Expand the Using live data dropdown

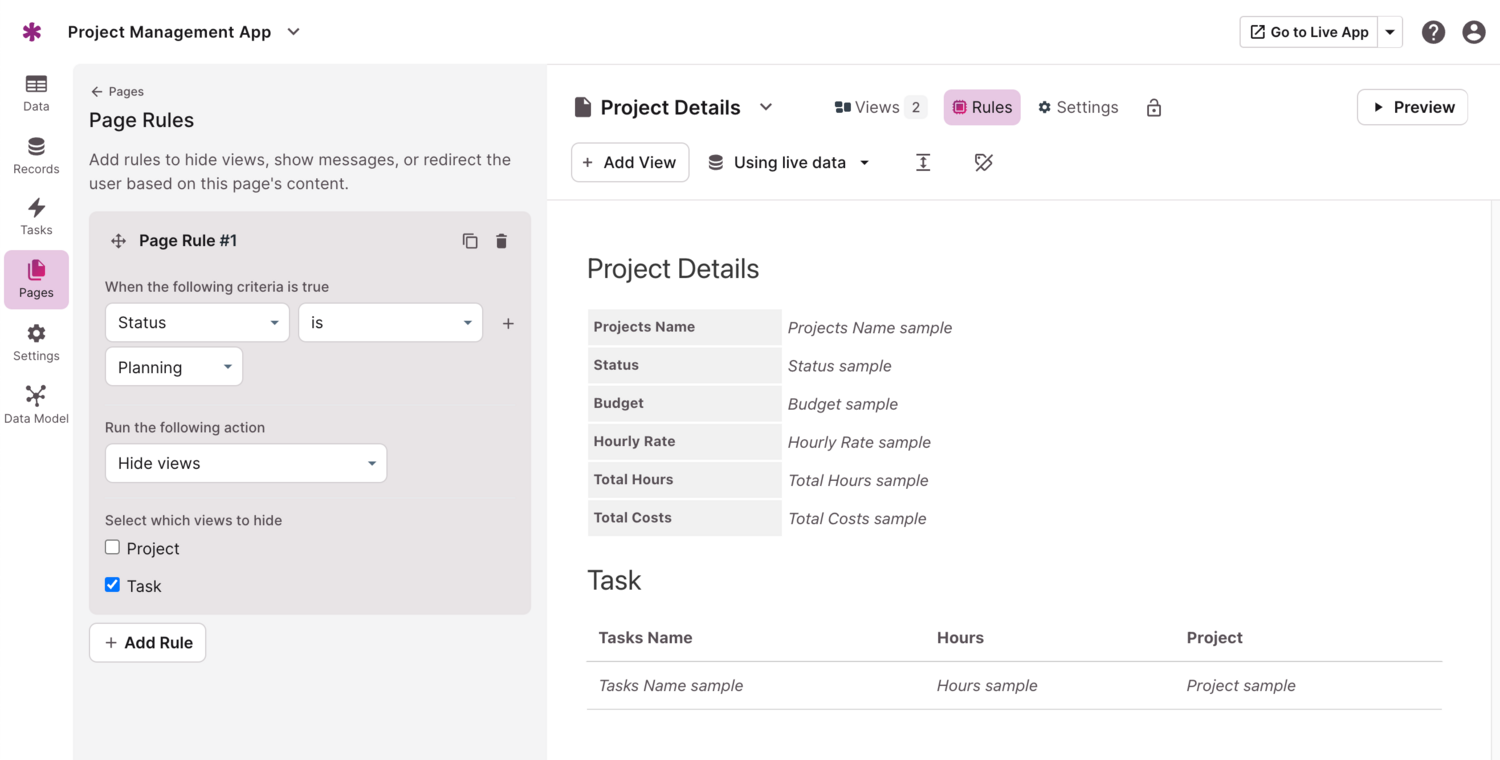pos(789,163)
